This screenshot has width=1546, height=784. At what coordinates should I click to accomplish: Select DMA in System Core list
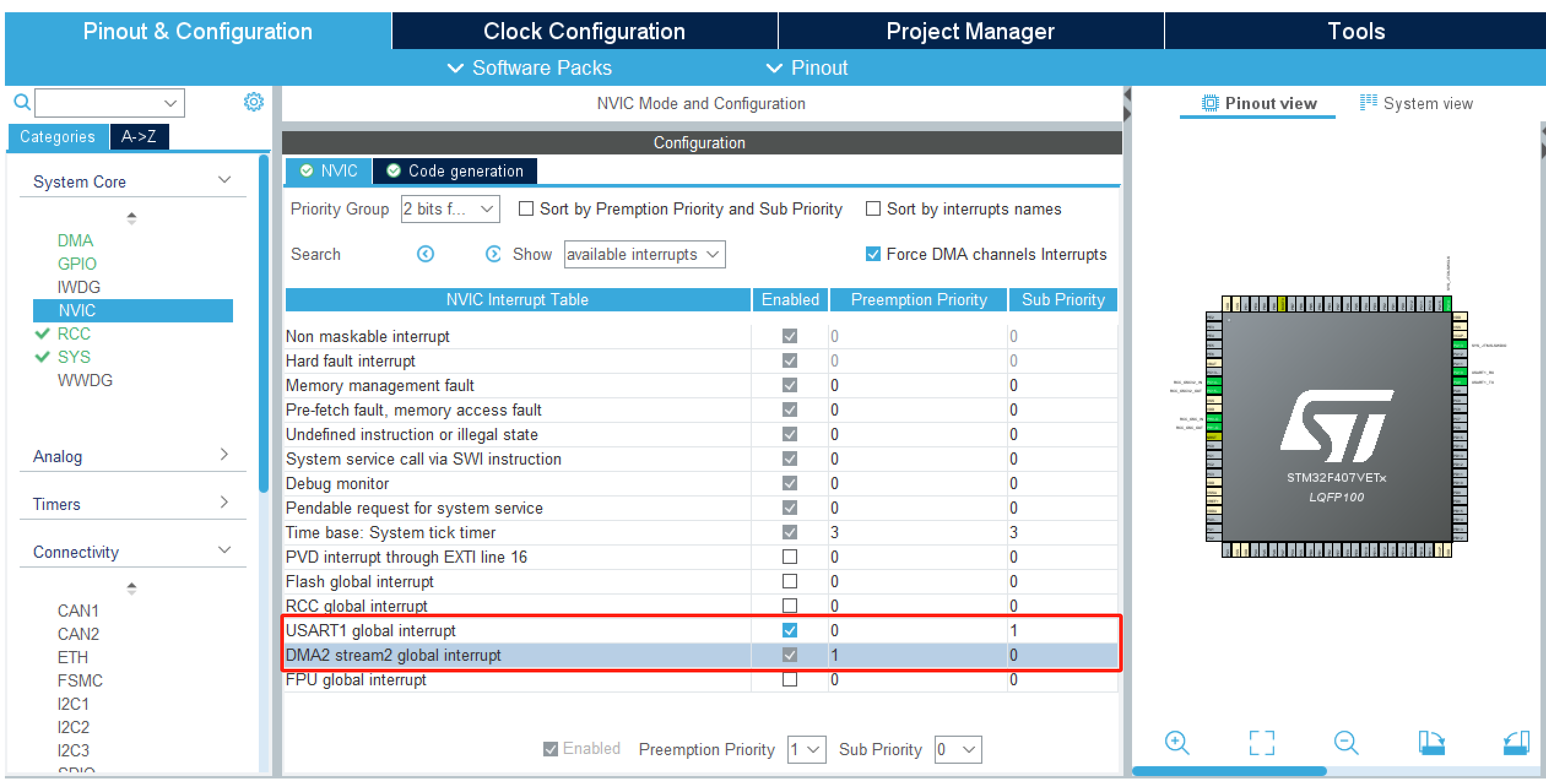point(75,240)
